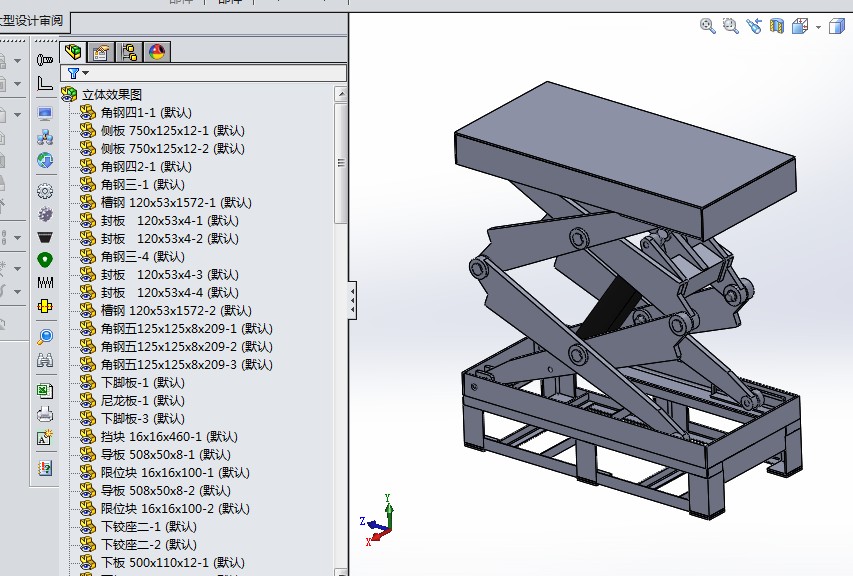Select component 下脚板-3
The height and width of the screenshot is (576, 853).
(x=143, y=418)
